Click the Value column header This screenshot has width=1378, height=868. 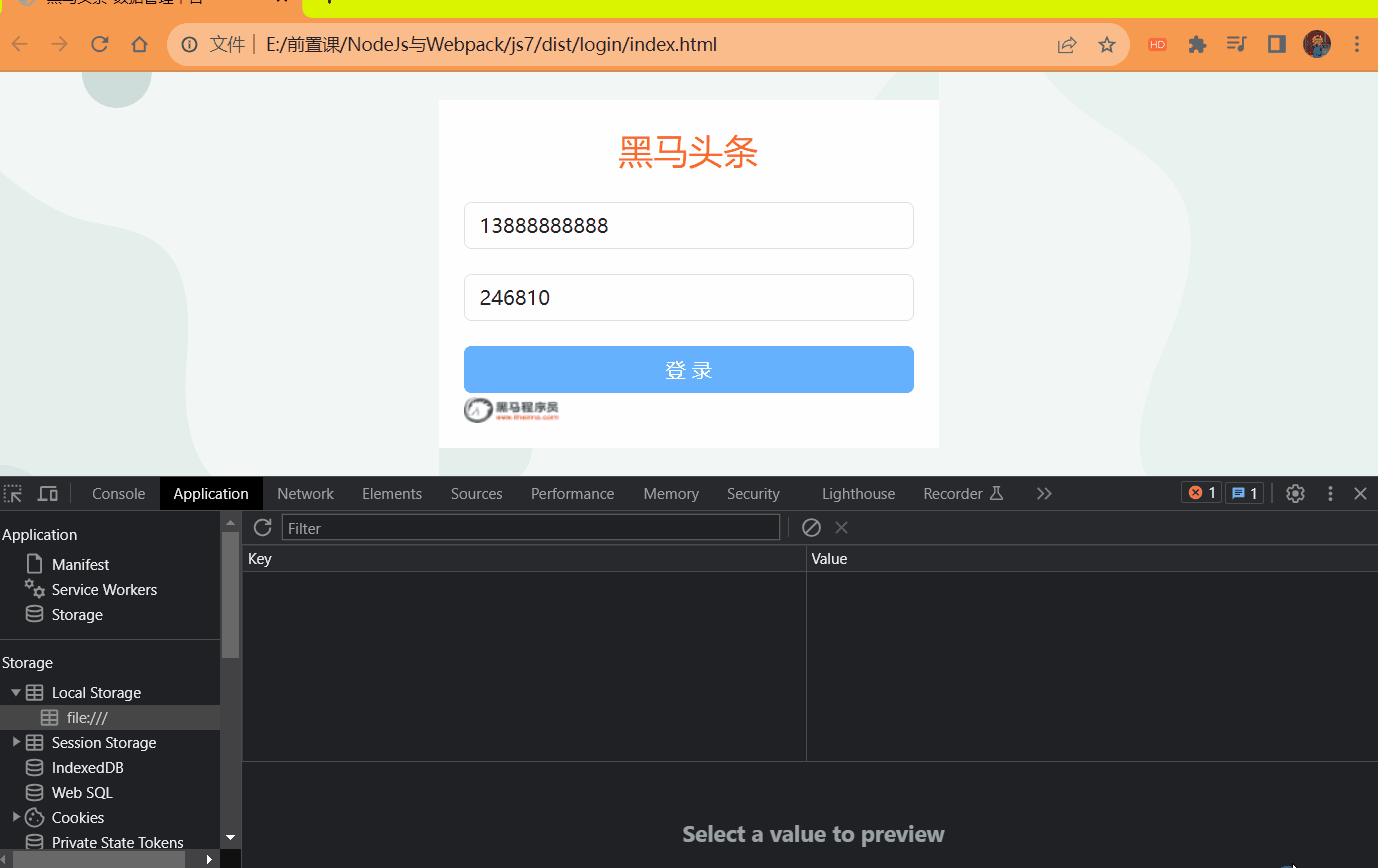click(1092, 559)
